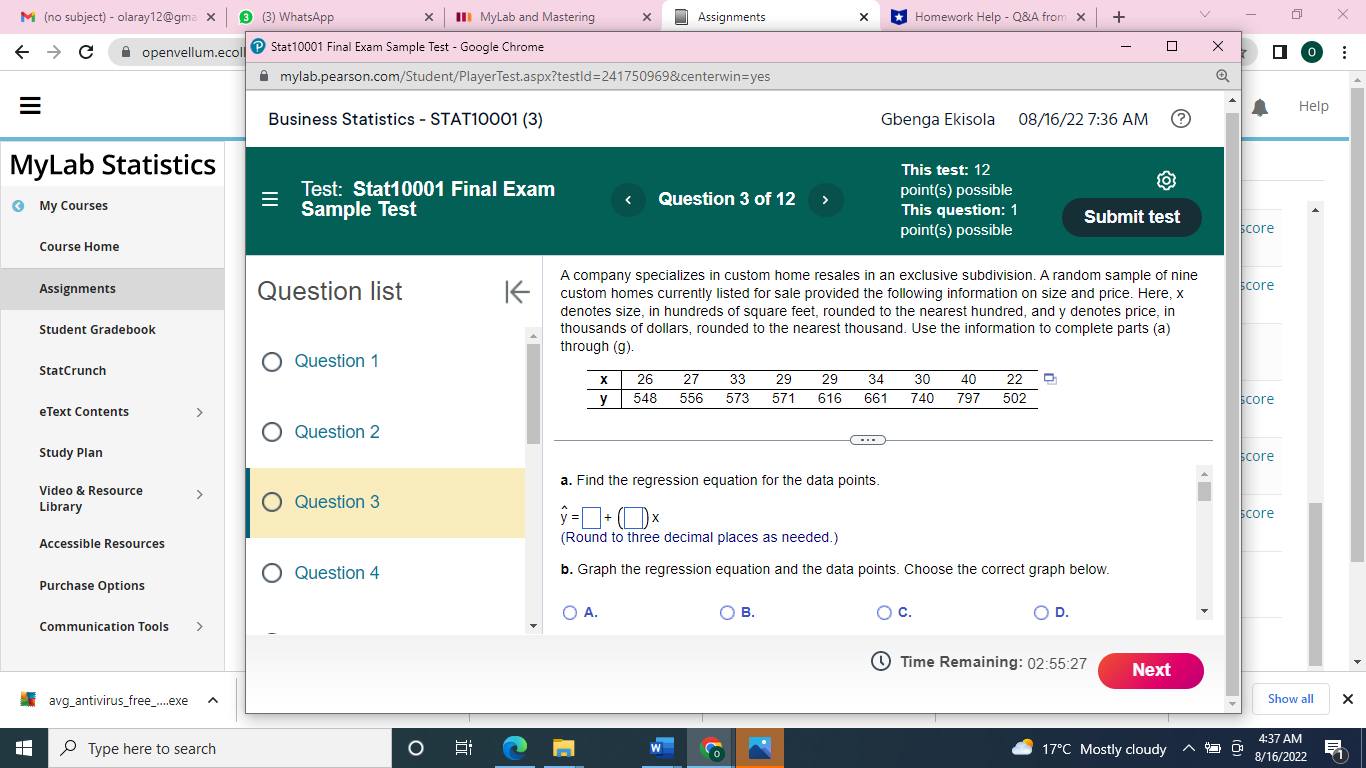Viewport: 1366px width, 768px height.
Task: Open the test settings gear icon
Action: click(1165, 180)
